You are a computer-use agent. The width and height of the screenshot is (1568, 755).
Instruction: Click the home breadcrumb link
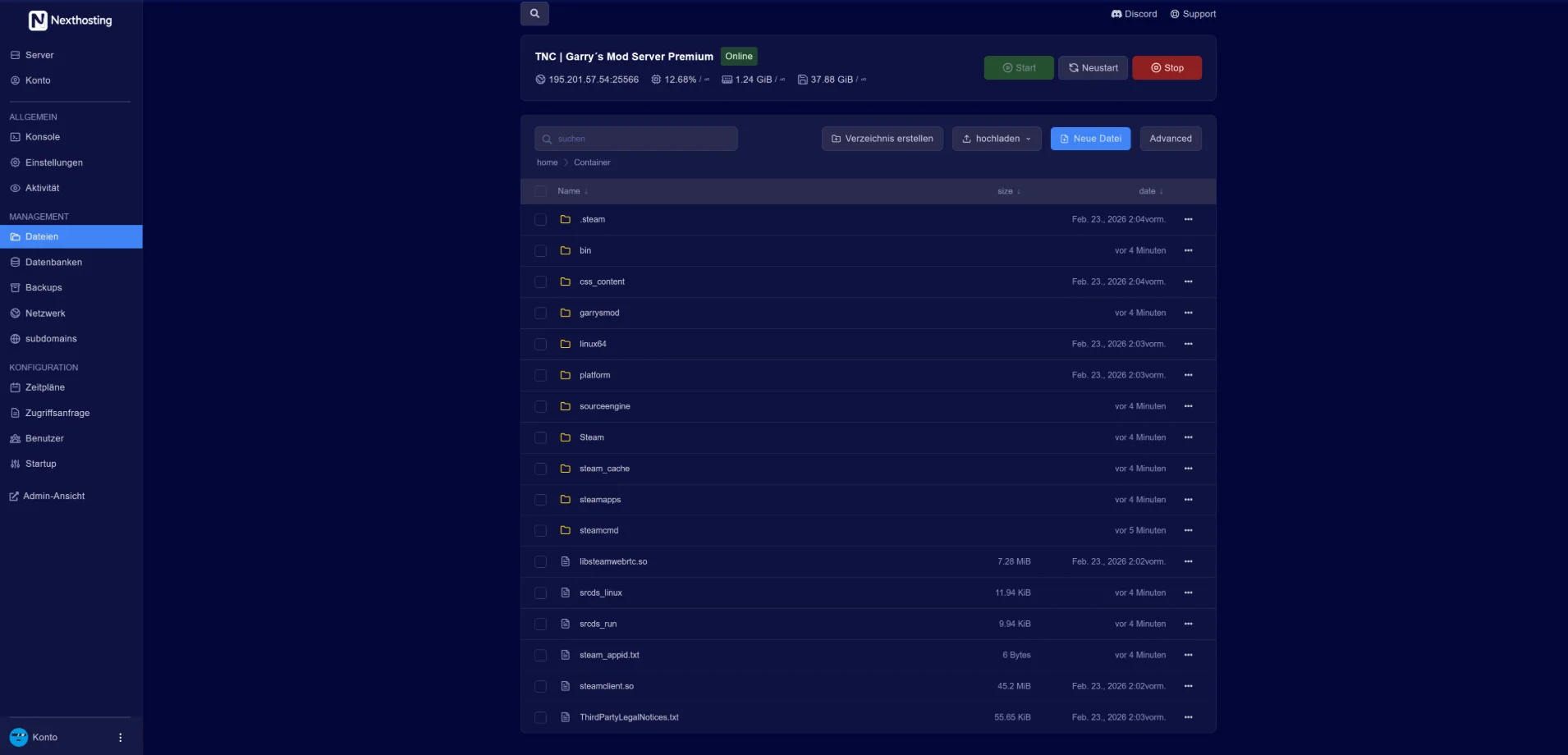click(547, 162)
